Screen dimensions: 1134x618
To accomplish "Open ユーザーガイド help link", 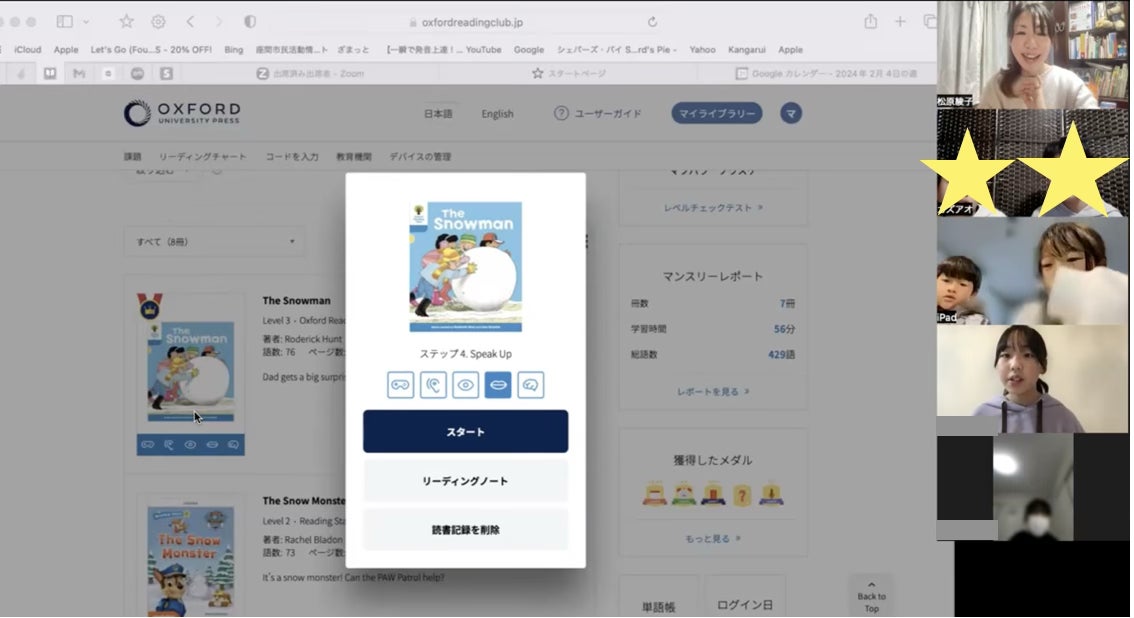I will [598, 113].
